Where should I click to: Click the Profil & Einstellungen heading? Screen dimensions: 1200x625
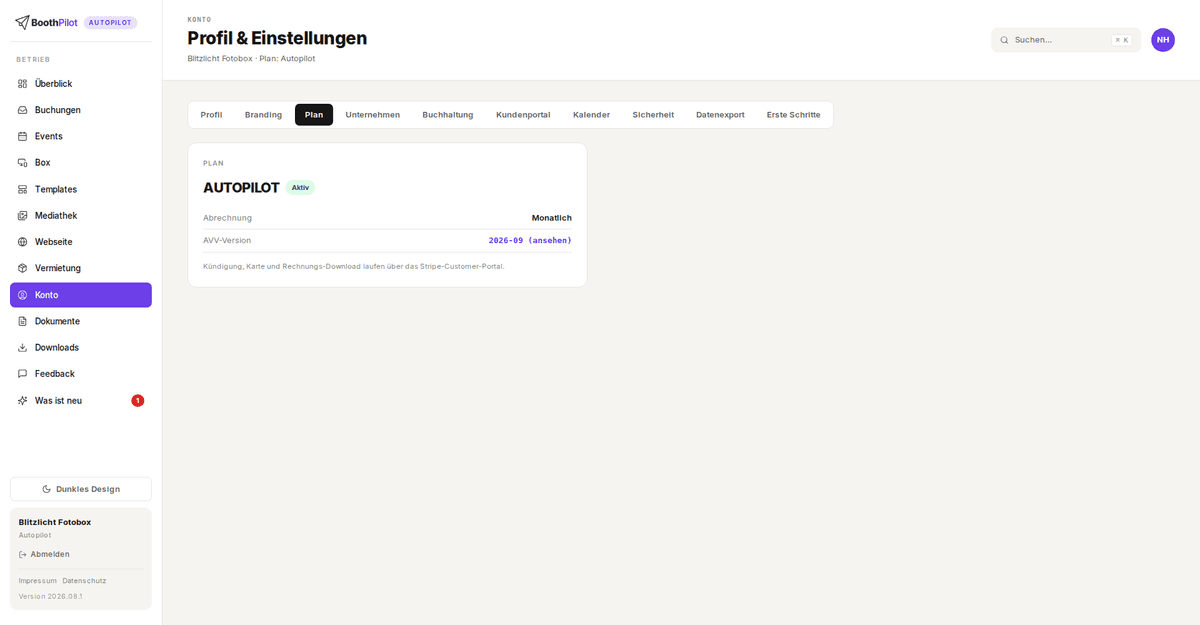point(277,38)
